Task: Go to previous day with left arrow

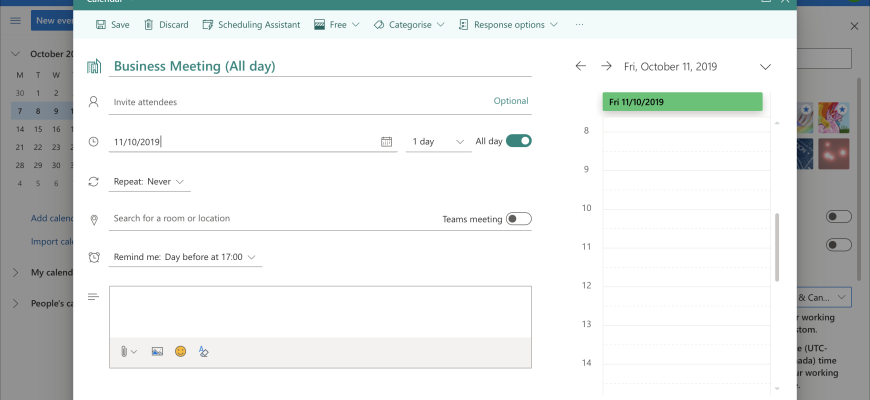Action: [581, 66]
